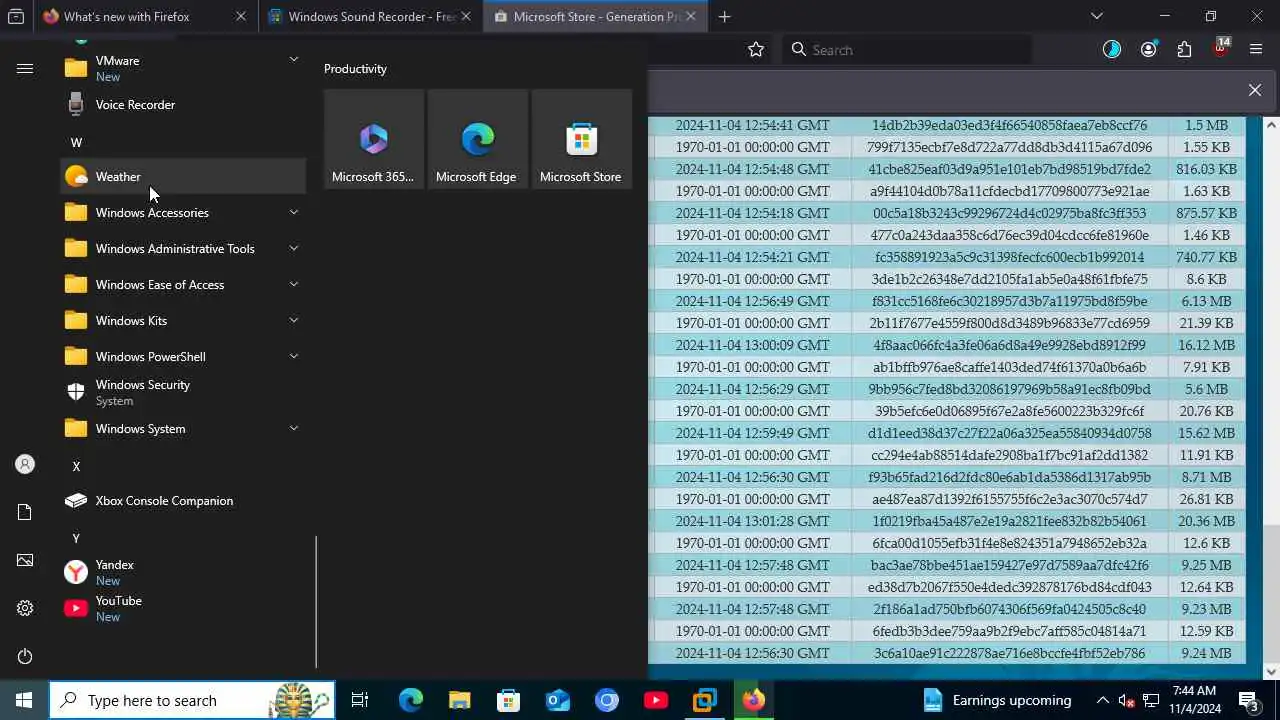1280x720 pixels.
Task: Open Pictures from Start sidebar
Action: [x=25, y=560]
